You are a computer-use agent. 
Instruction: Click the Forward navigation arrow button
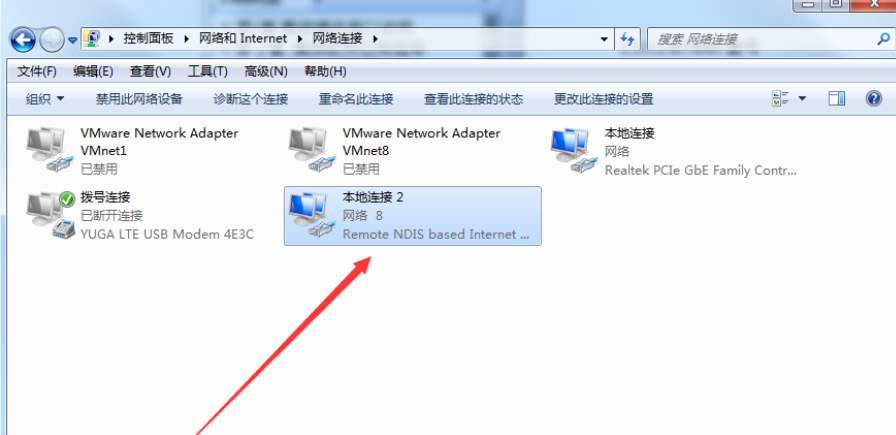point(52,39)
